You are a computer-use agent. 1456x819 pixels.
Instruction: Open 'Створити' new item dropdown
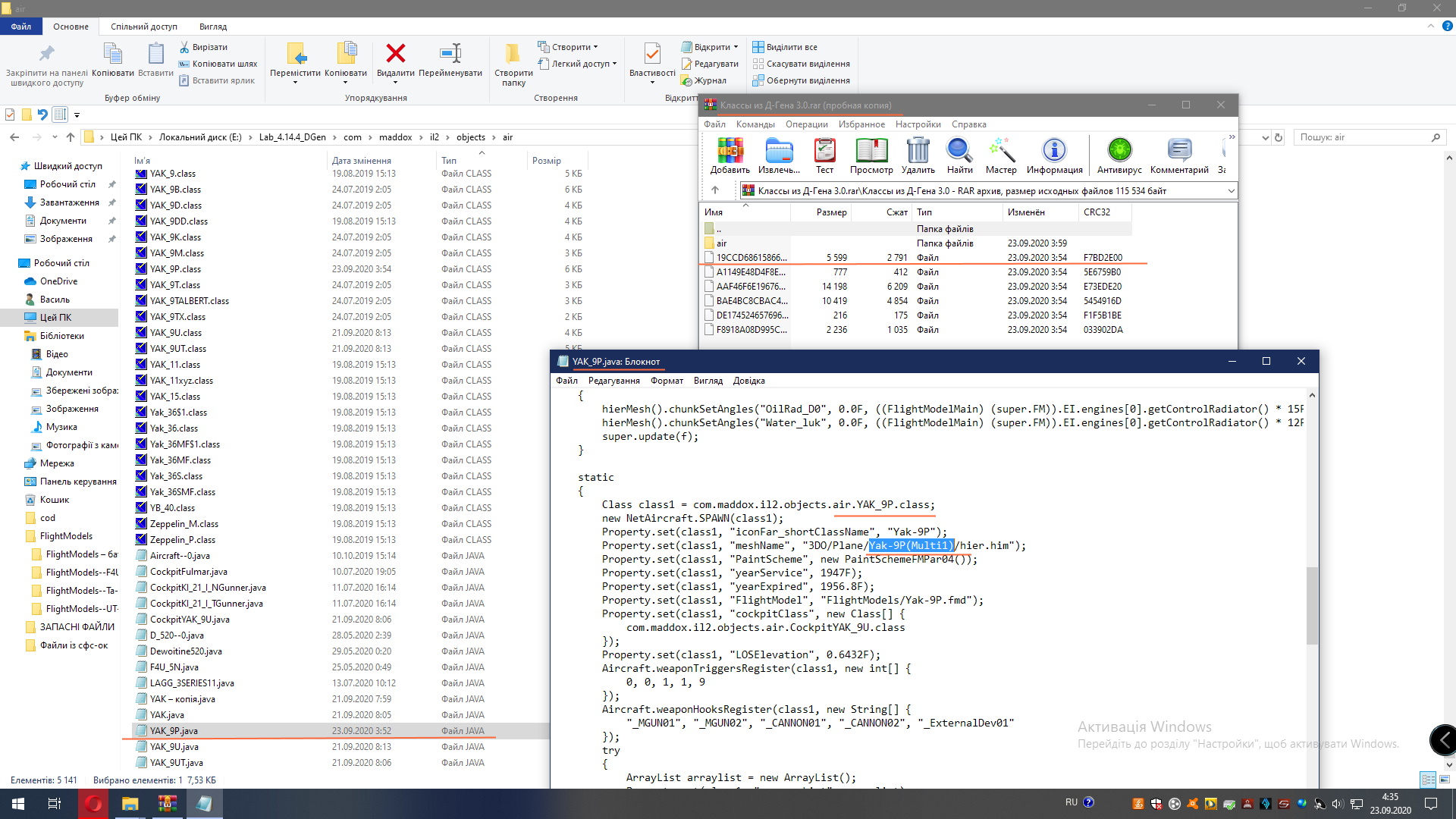[573, 47]
